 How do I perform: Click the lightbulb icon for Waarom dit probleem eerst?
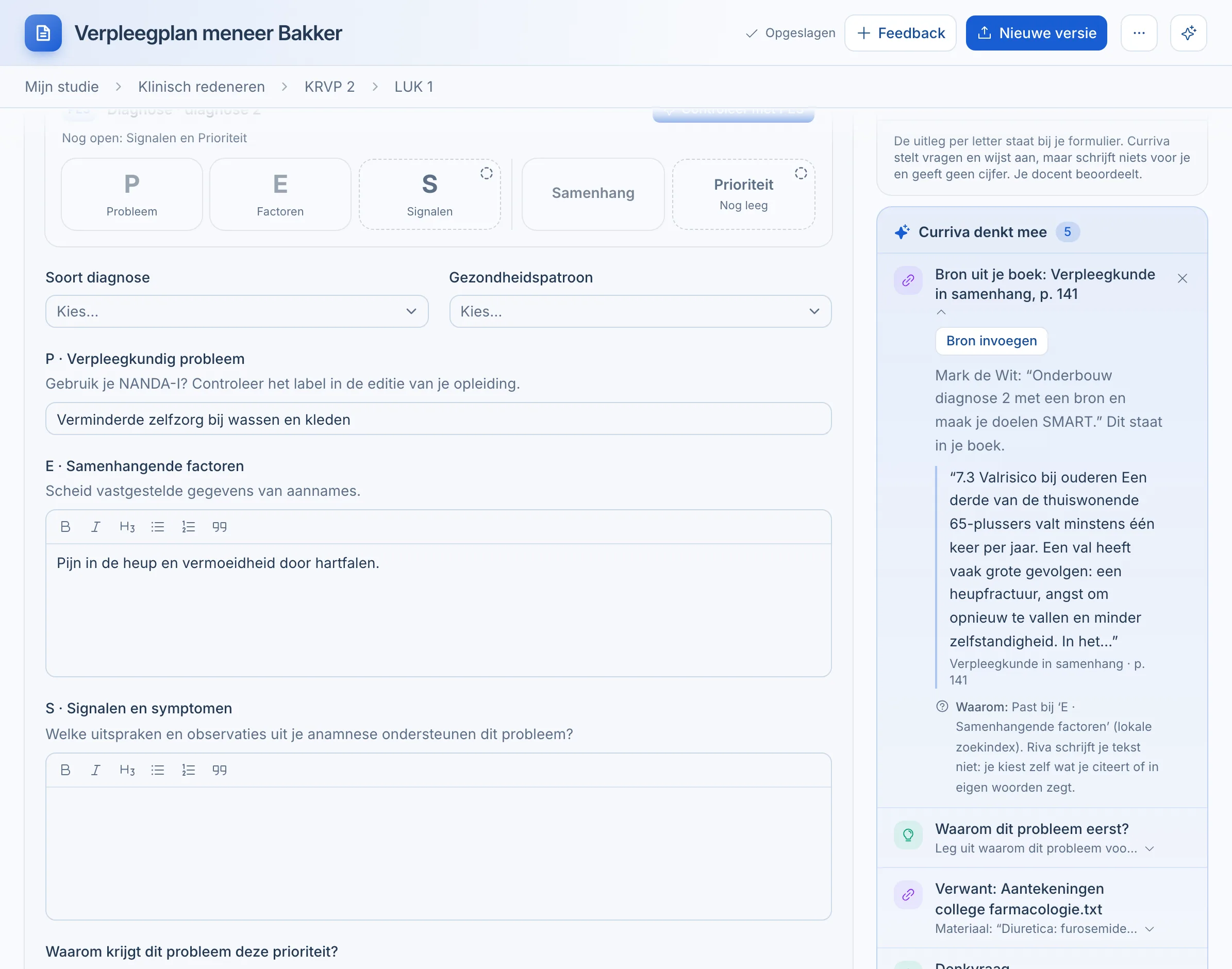(x=908, y=835)
